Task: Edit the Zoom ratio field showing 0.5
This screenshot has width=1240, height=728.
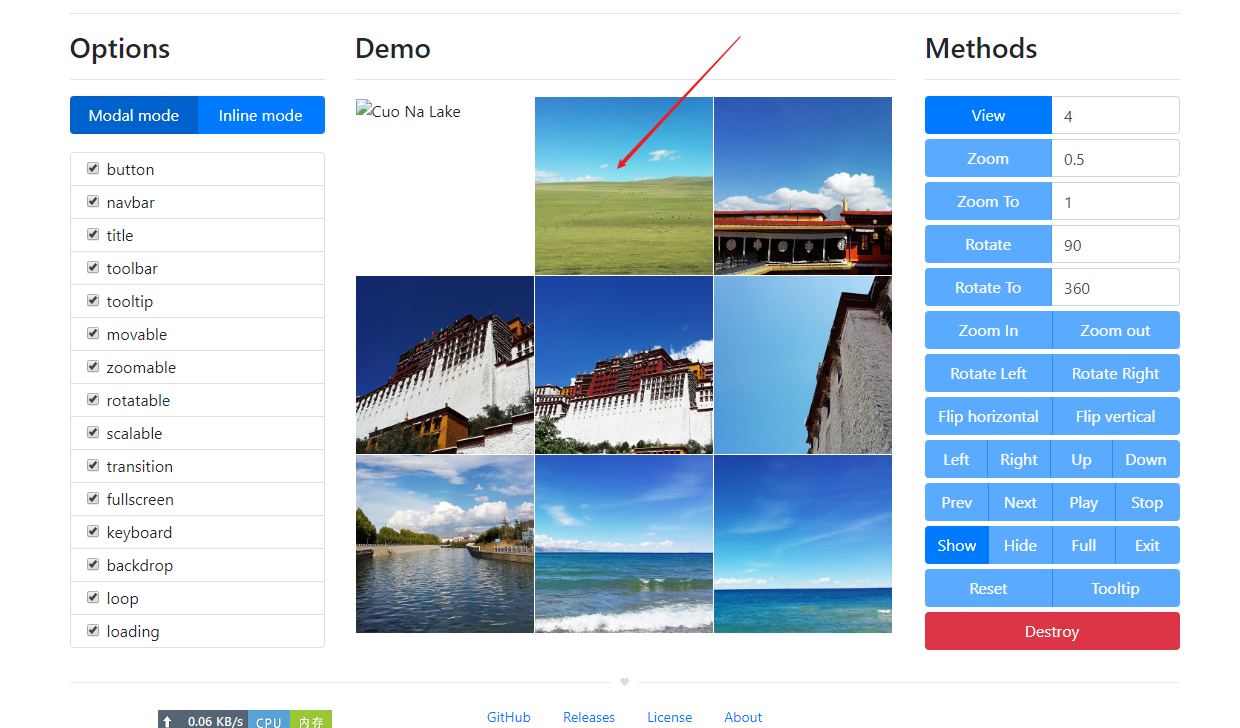Action: (x=1116, y=158)
